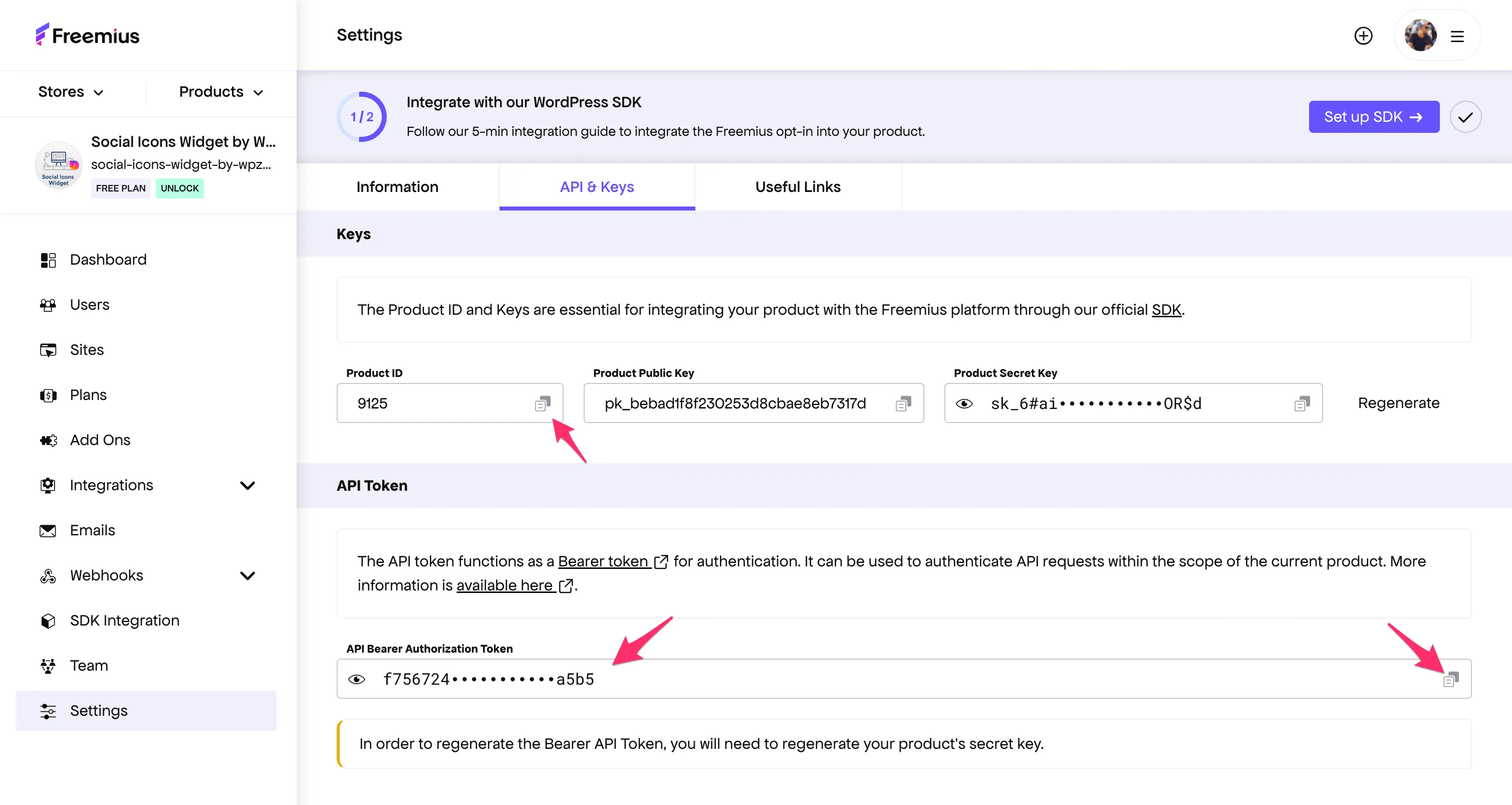Click the 1/2 progress circle

[362, 117]
